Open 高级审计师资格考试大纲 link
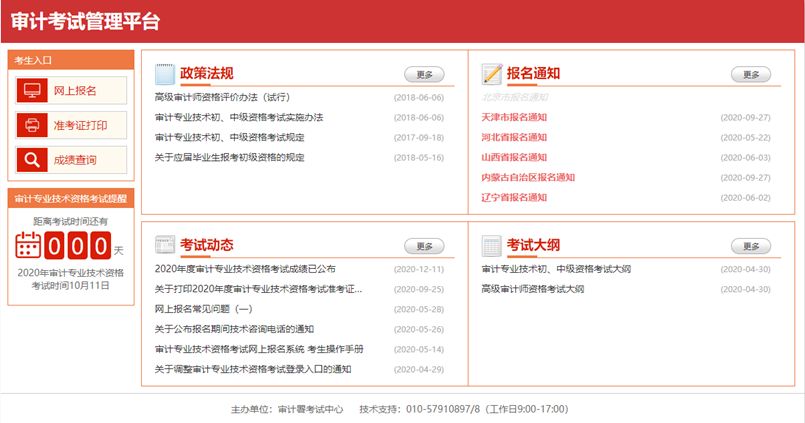Screen dimensions: 805x423 [x=532, y=289]
